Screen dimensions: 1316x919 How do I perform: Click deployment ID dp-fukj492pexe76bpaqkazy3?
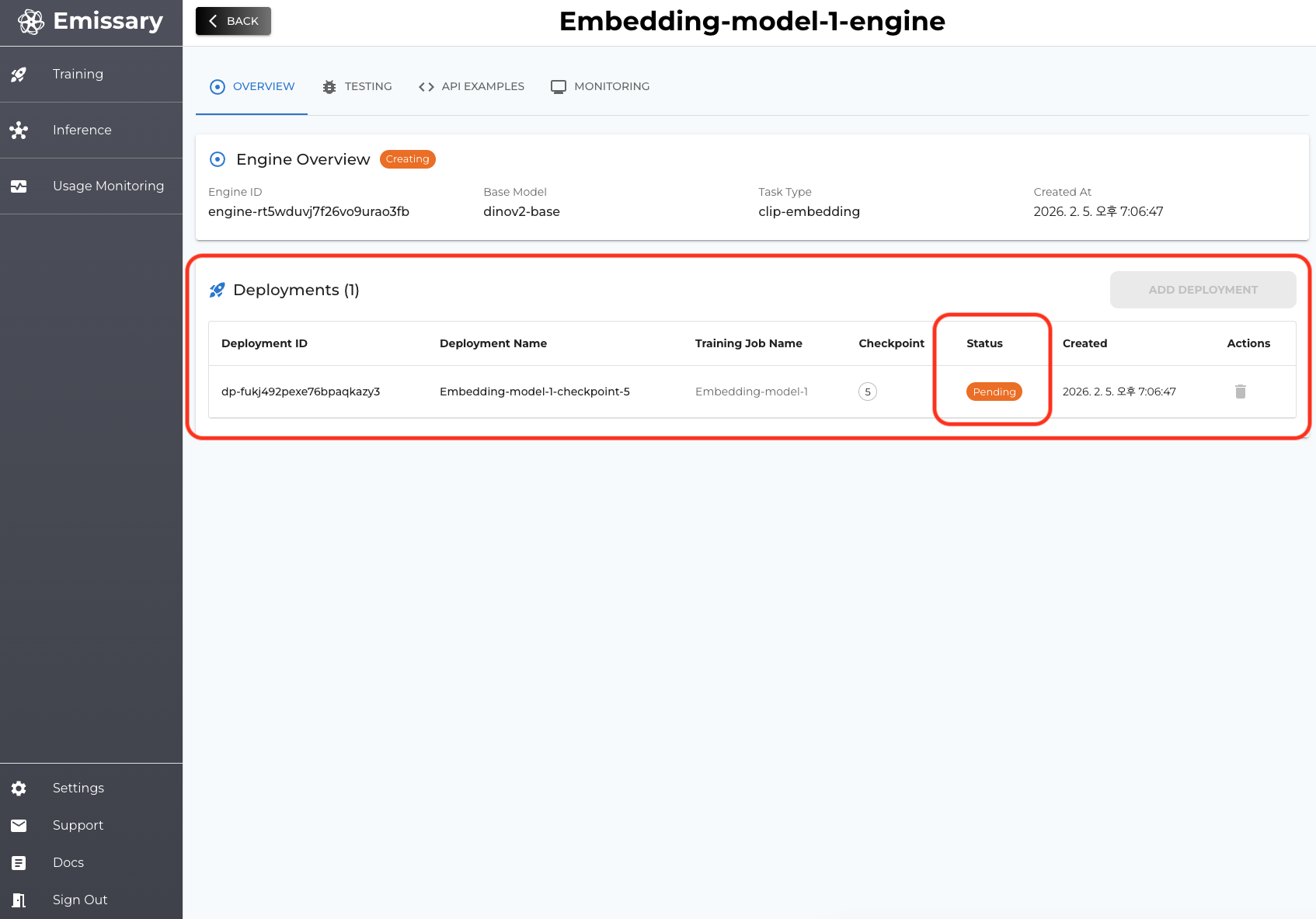pos(301,392)
